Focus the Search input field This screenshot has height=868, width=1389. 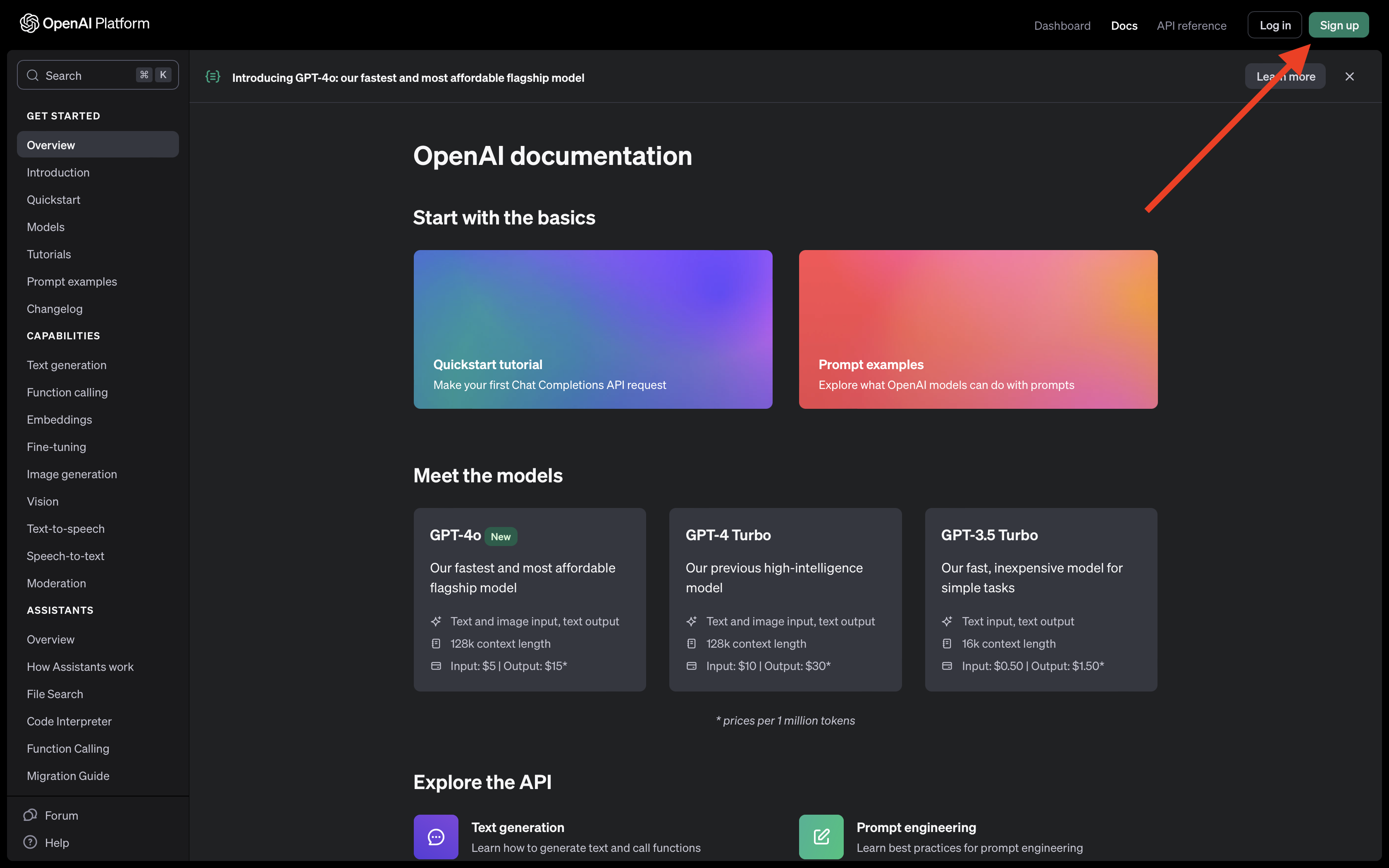98,75
